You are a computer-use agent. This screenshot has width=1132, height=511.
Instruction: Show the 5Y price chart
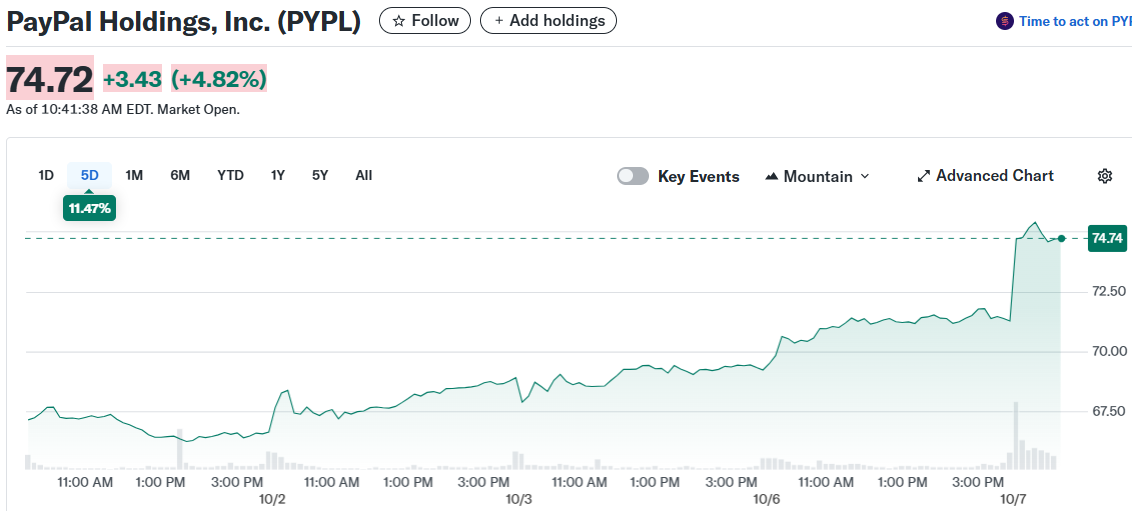[320, 175]
